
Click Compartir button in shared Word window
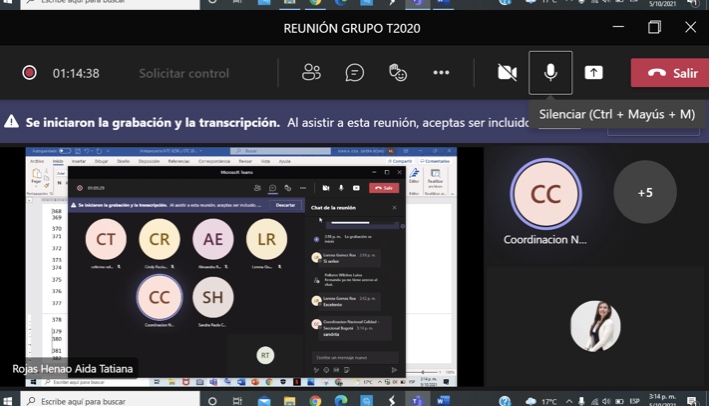(400, 161)
